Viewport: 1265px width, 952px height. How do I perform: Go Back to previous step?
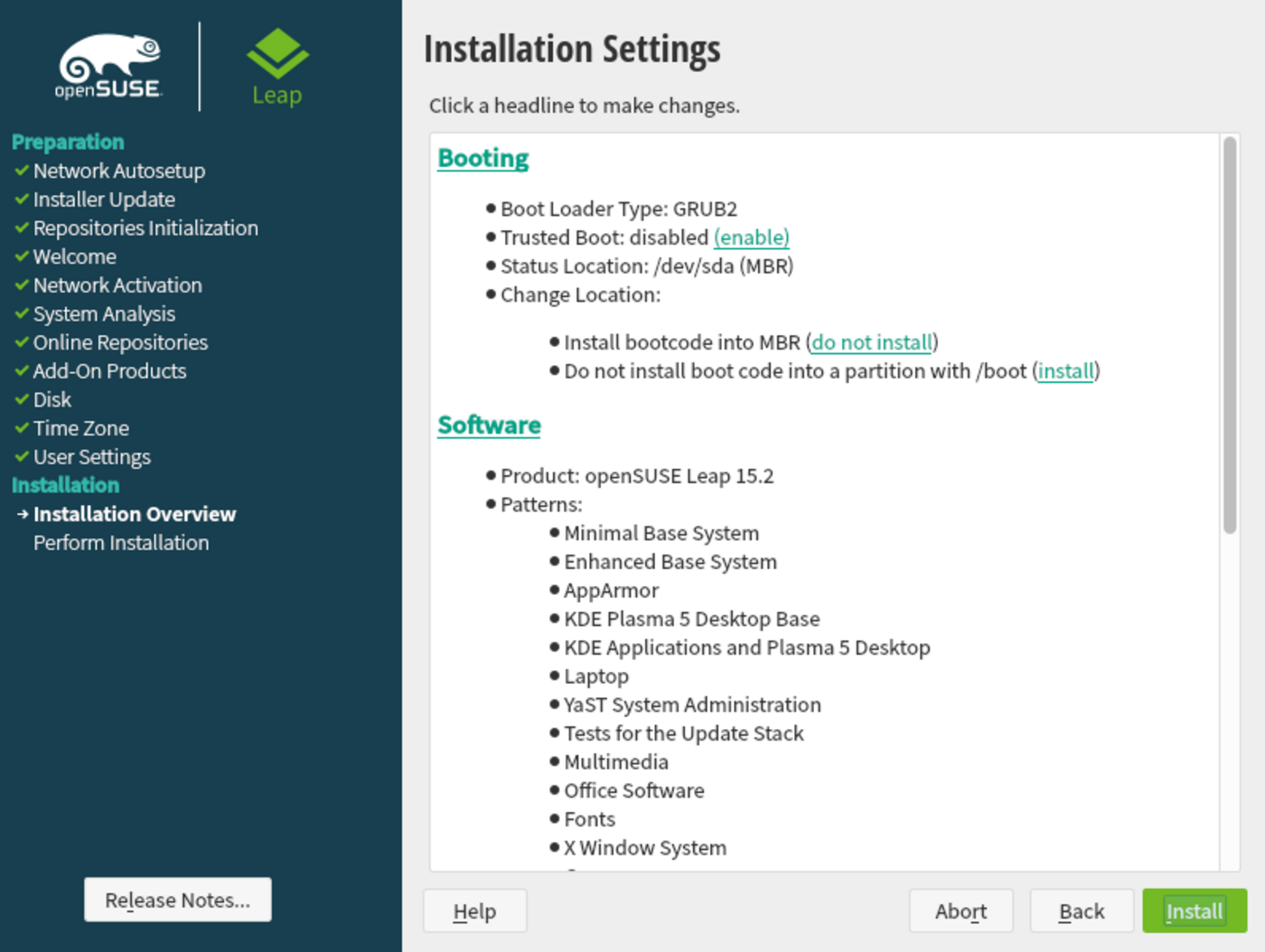tap(1081, 911)
